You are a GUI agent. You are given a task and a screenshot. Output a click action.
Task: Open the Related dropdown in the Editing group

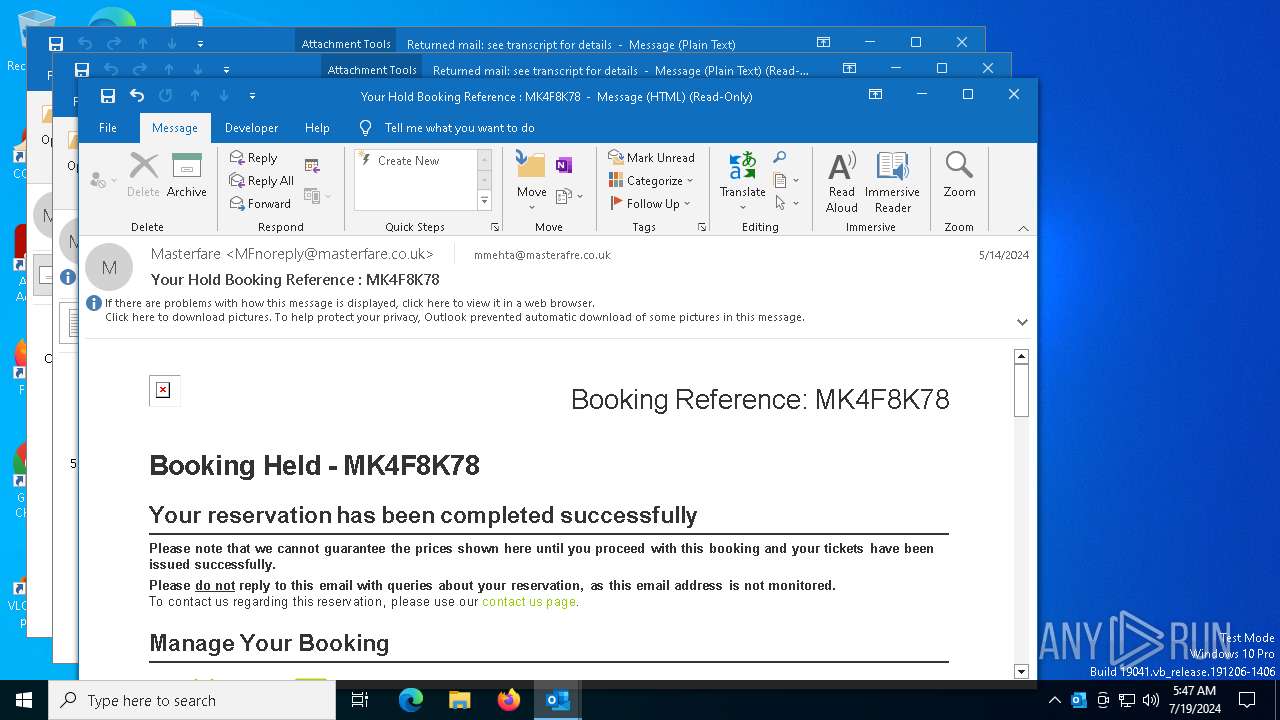coord(786,181)
